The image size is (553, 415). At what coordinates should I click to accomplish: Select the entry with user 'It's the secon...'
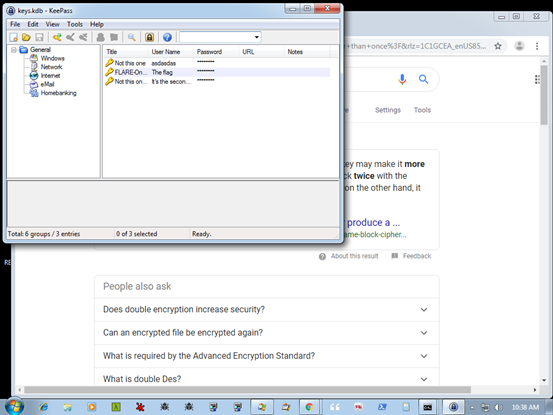217,81
